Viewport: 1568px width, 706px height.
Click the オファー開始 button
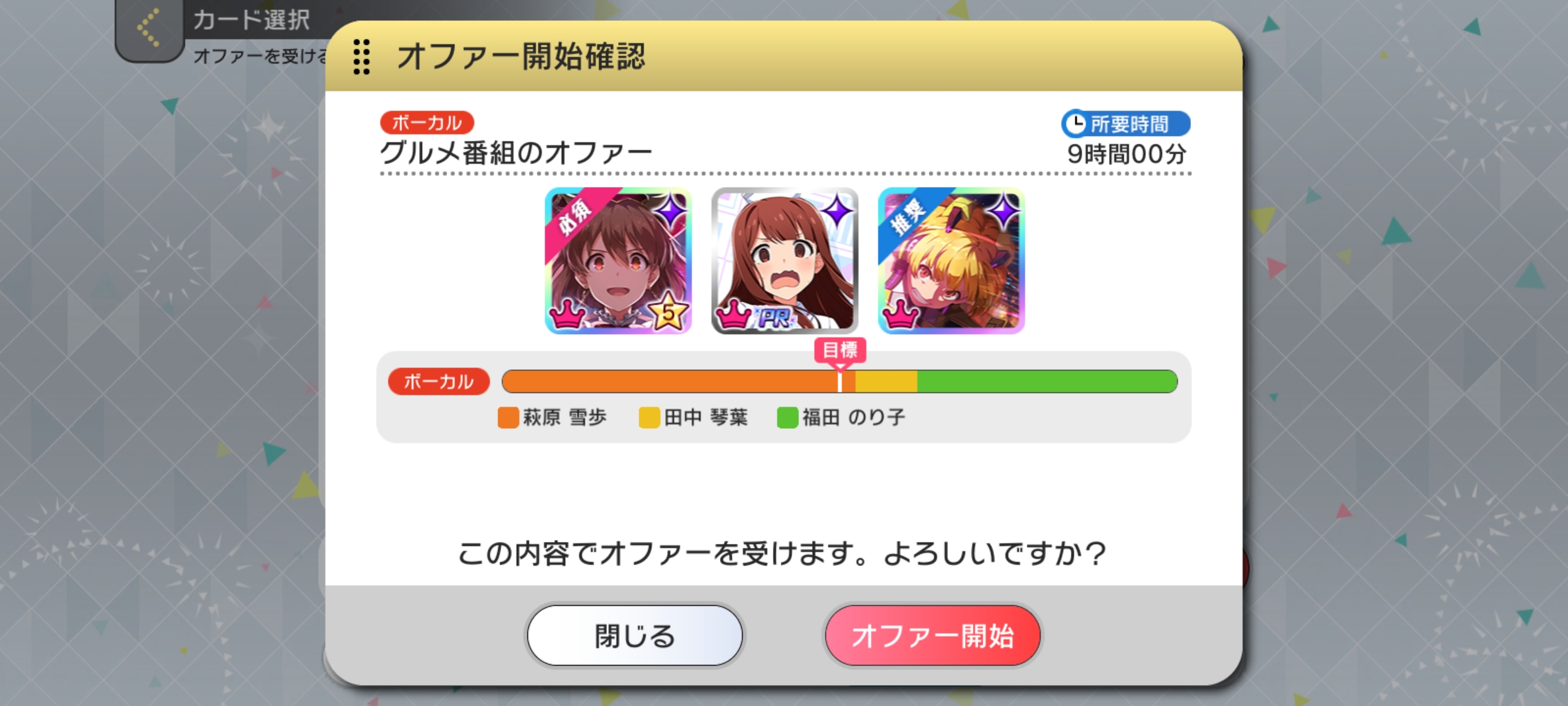point(932,635)
